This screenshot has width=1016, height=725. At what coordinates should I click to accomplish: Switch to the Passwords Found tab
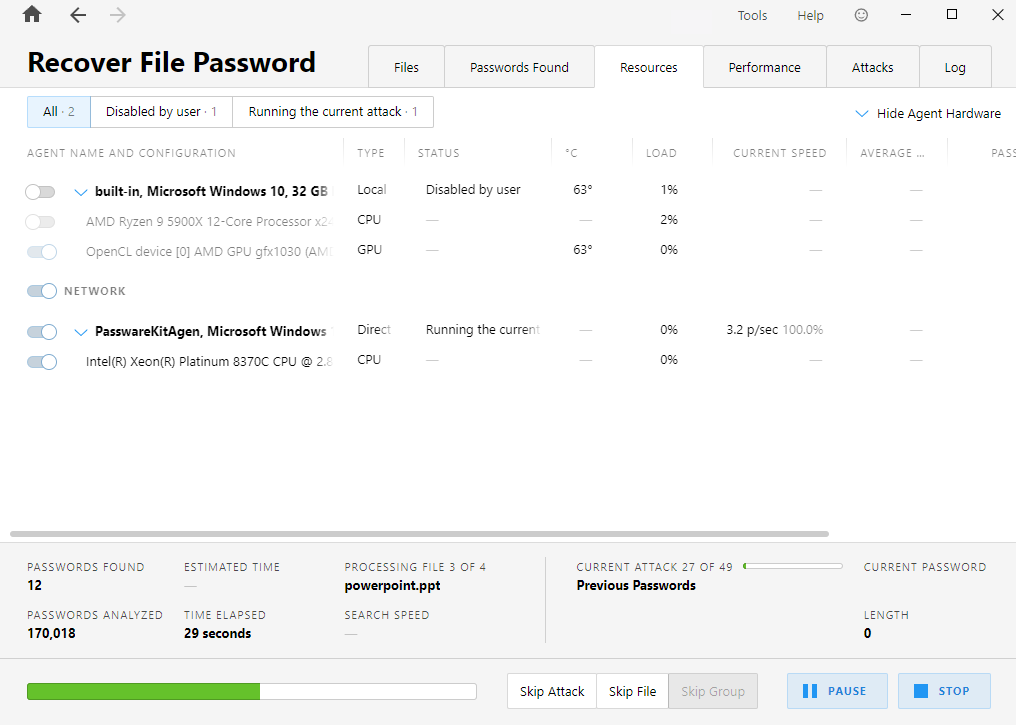point(519,67)
